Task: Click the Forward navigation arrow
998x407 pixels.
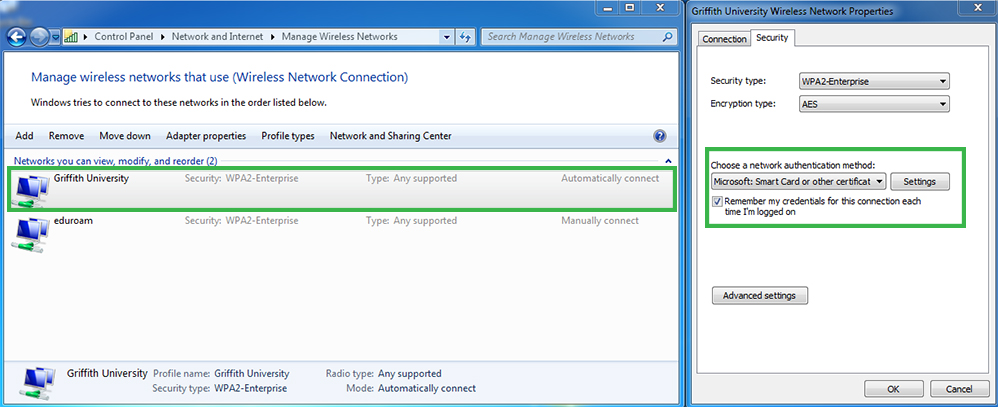Action: (x=39, y=37)
